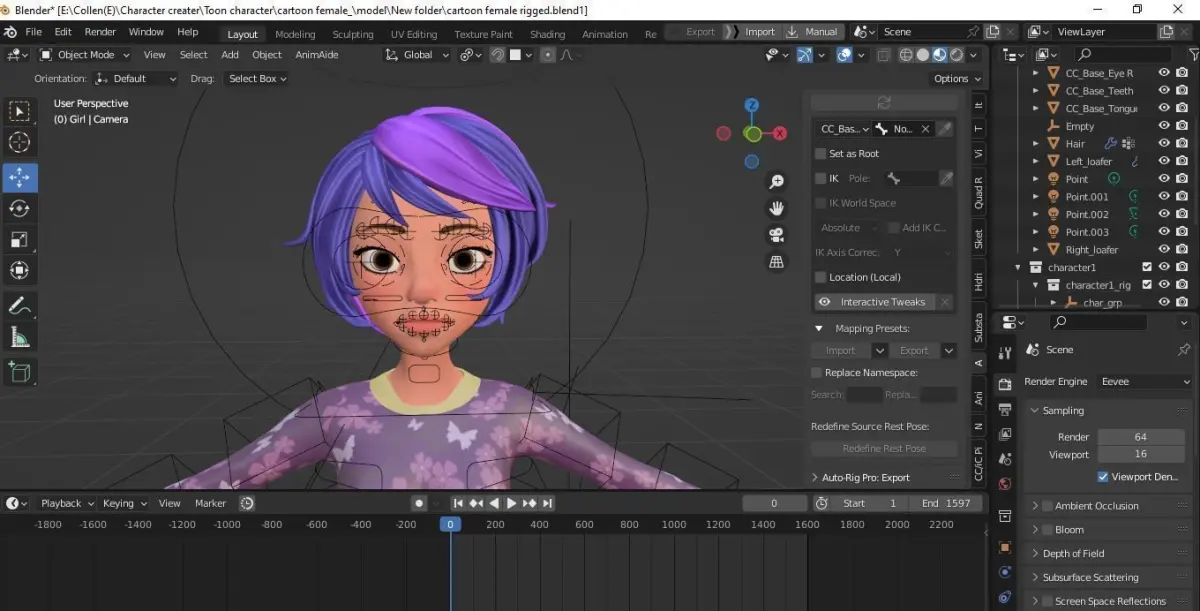Activate the Cursor tool in the left toolbar
The height and width of the screenshot is (611, 1200).
pos(20,143)
